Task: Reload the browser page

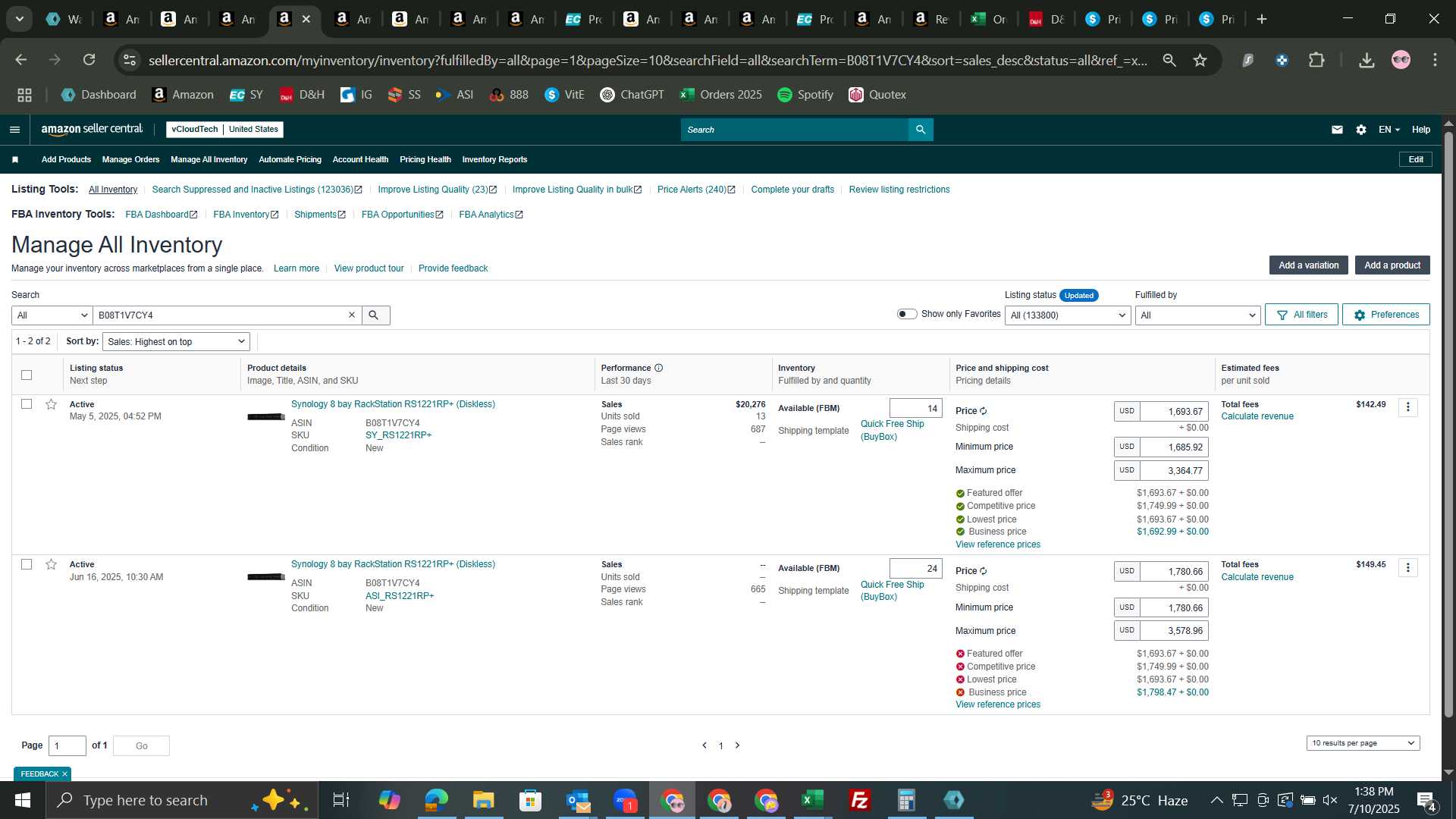Action: pyautogui.click(x=89, y=60)
